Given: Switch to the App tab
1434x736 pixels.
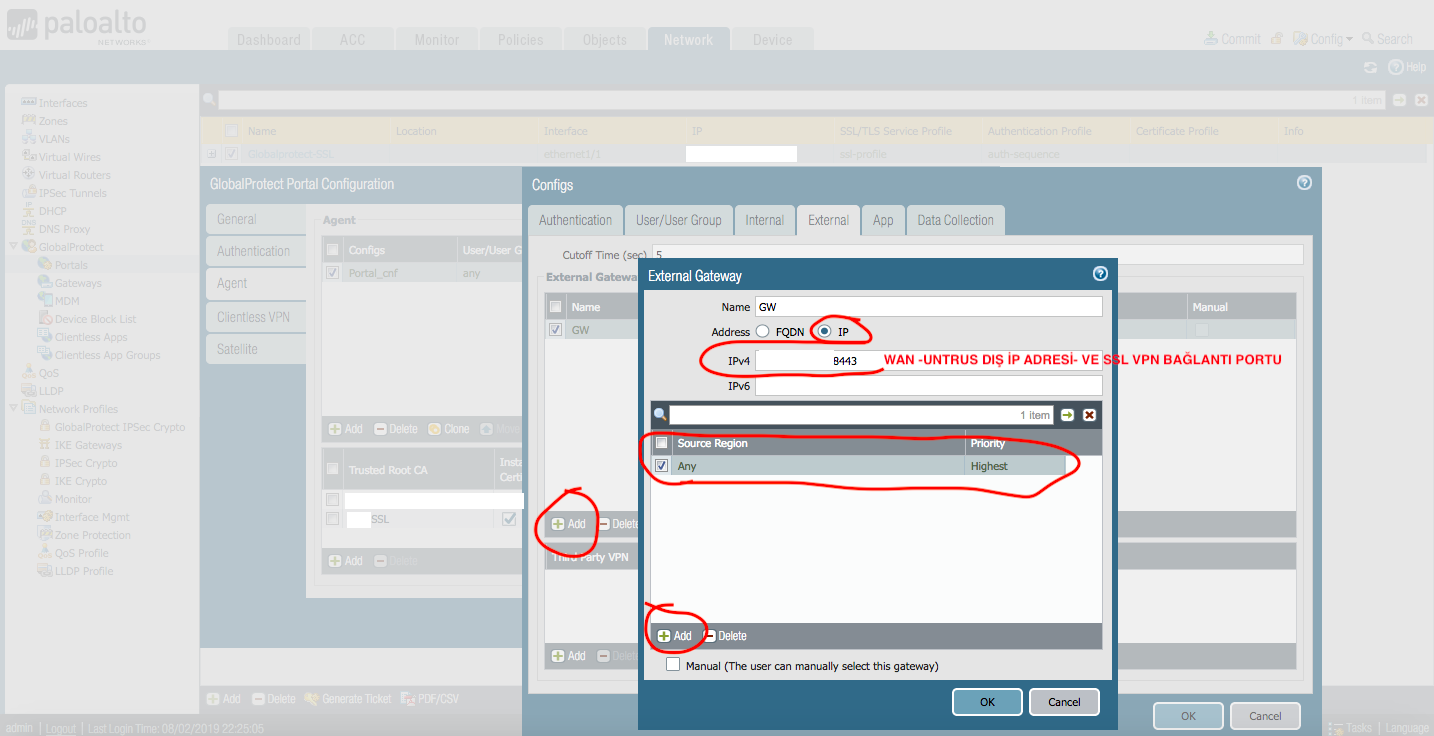Looking at the screenshot, I should coord(883,220).
